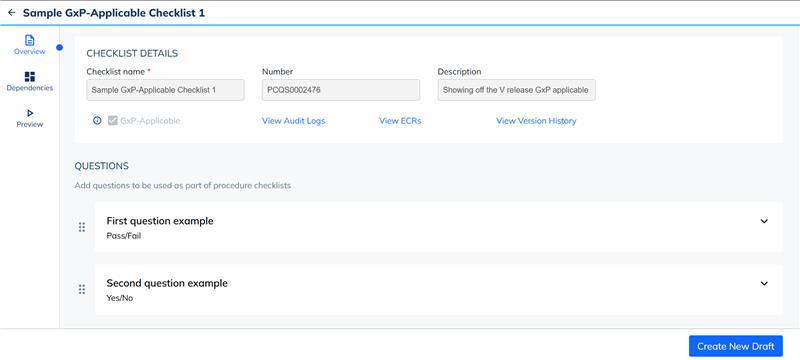Click the back arrow beside checklist title
The width and height of the screenshot is (800, 360).
pyautogui.click(x=11, y=13)
